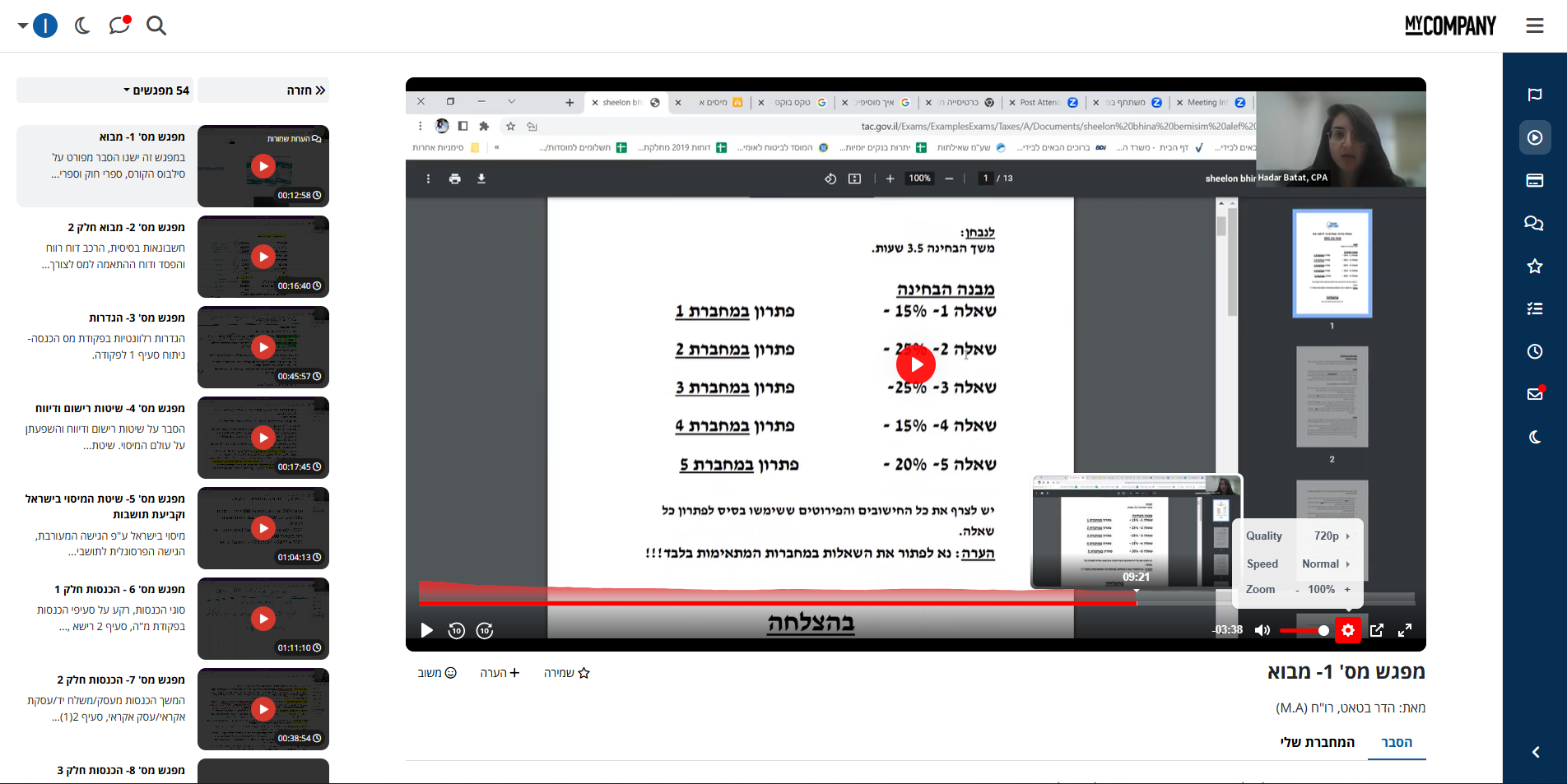Open the video settings gear
Viewport: 1567px width, 784px height.
point(1347,630)
